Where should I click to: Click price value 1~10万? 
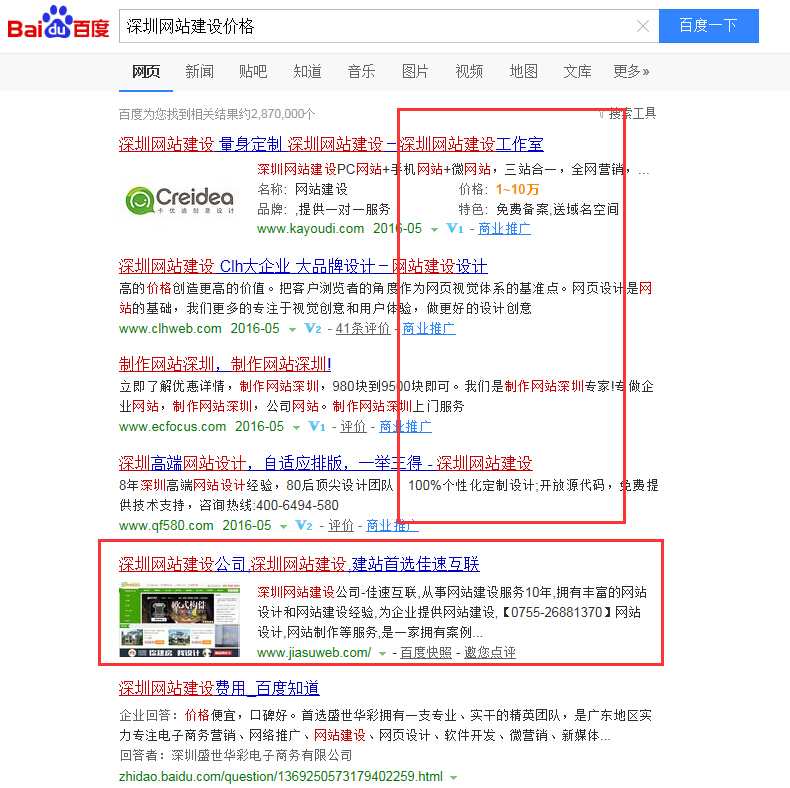[x=517, y=189]
